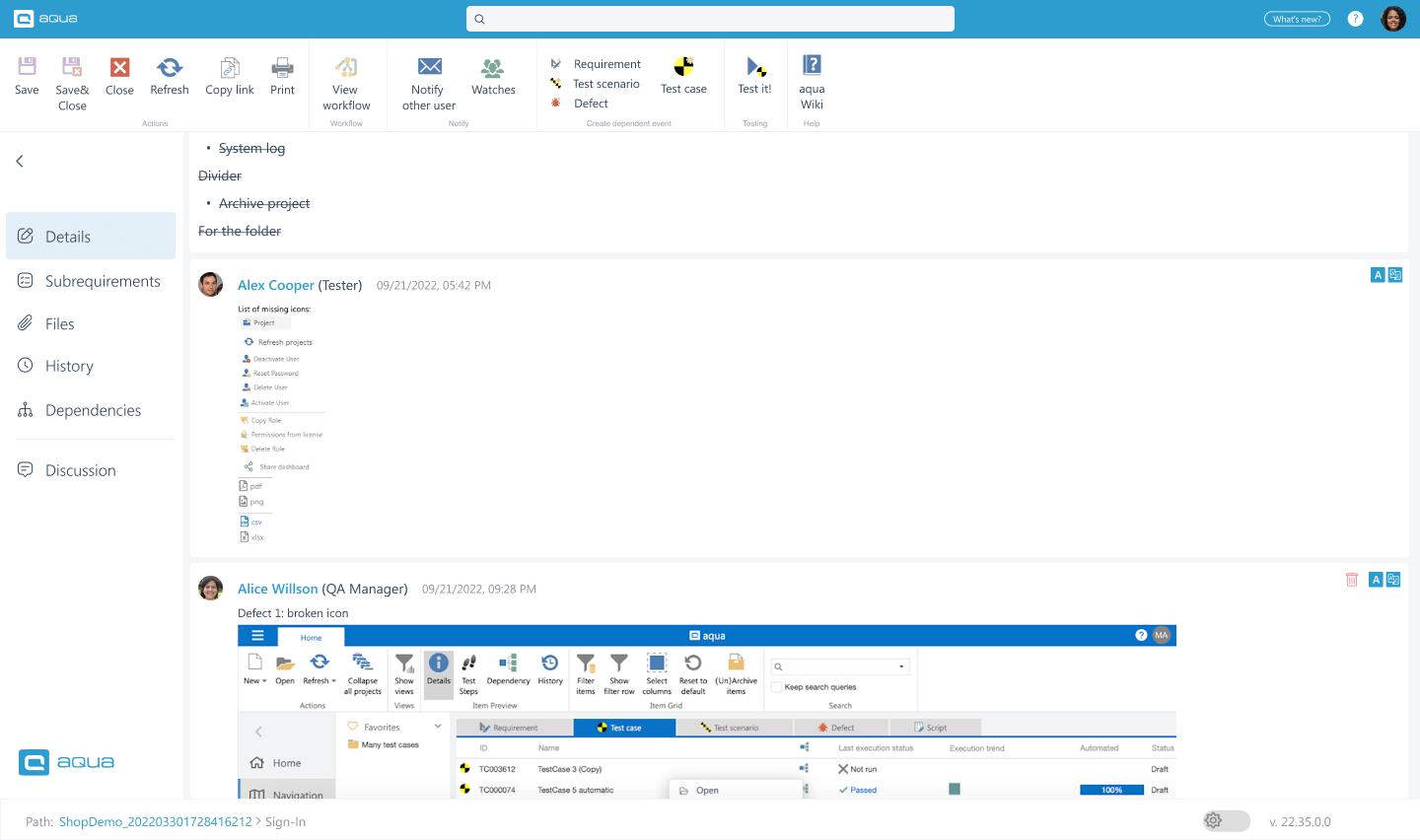This screenshot has height=840, width=1420.
Task: Open the aqua Wiki help
Action: (x=811, y=84)
